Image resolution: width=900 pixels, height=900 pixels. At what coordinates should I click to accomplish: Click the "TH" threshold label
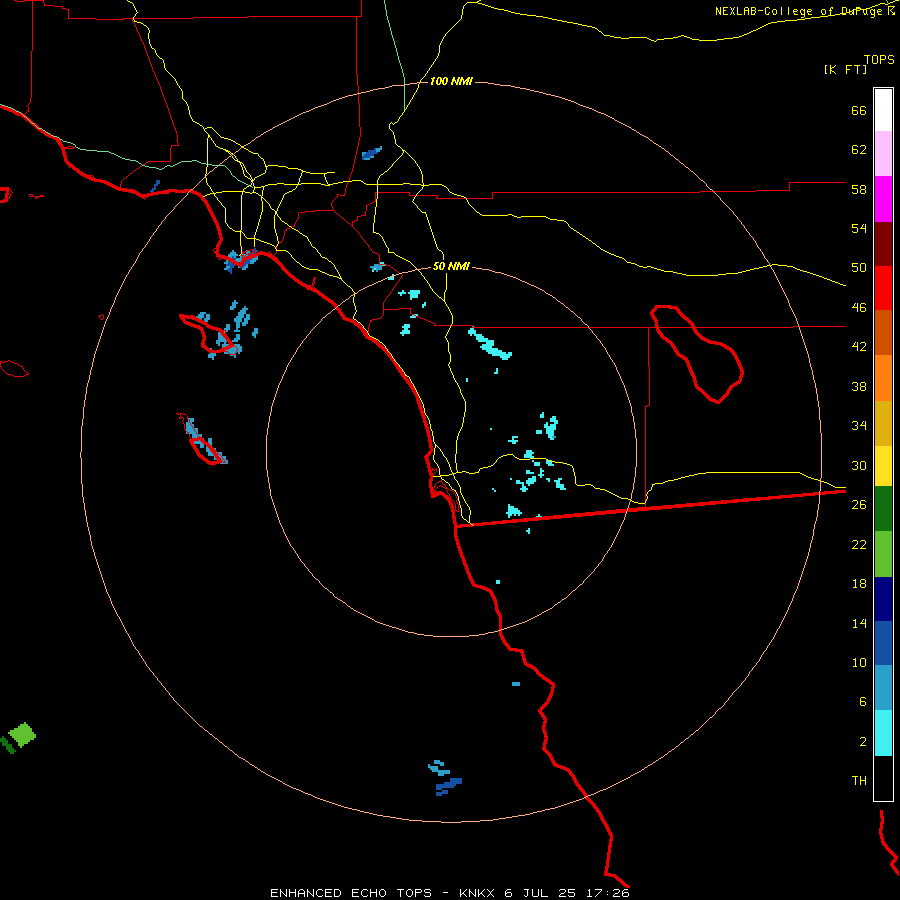pyautogui.click(x=859, y=781)
